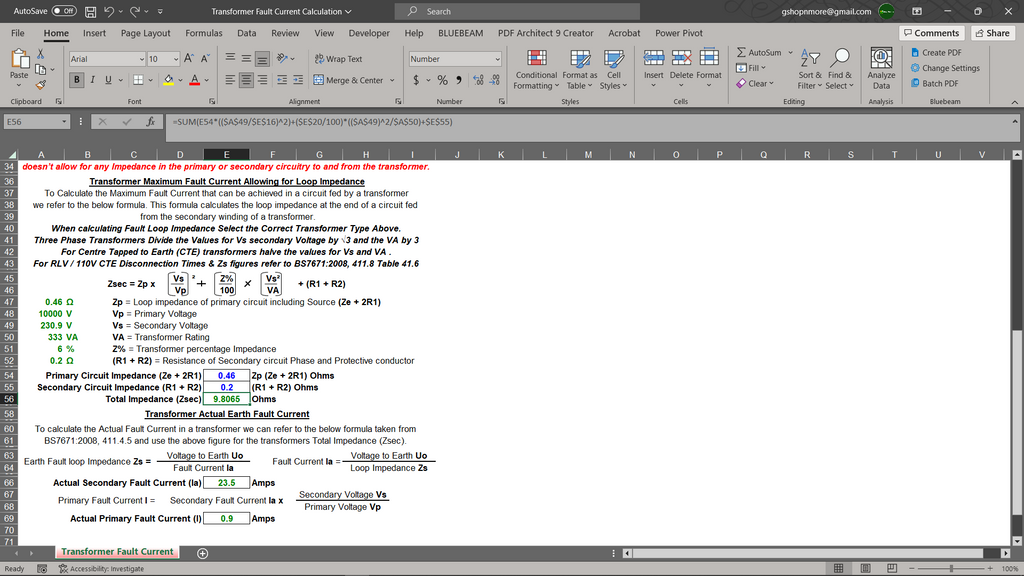Click the horizontal scrollbar
The height and width of the screenshot is (576, 1024).
[808, 553]
